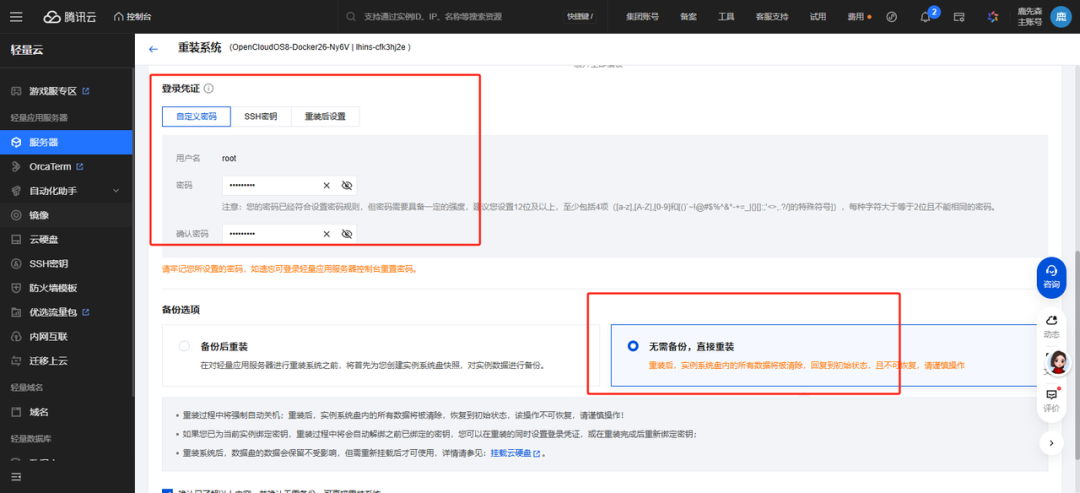Click the SSH密钥 sidebar icon
Image resolution: width=1080 pixels, height=493 pixels.
point(16,264)
